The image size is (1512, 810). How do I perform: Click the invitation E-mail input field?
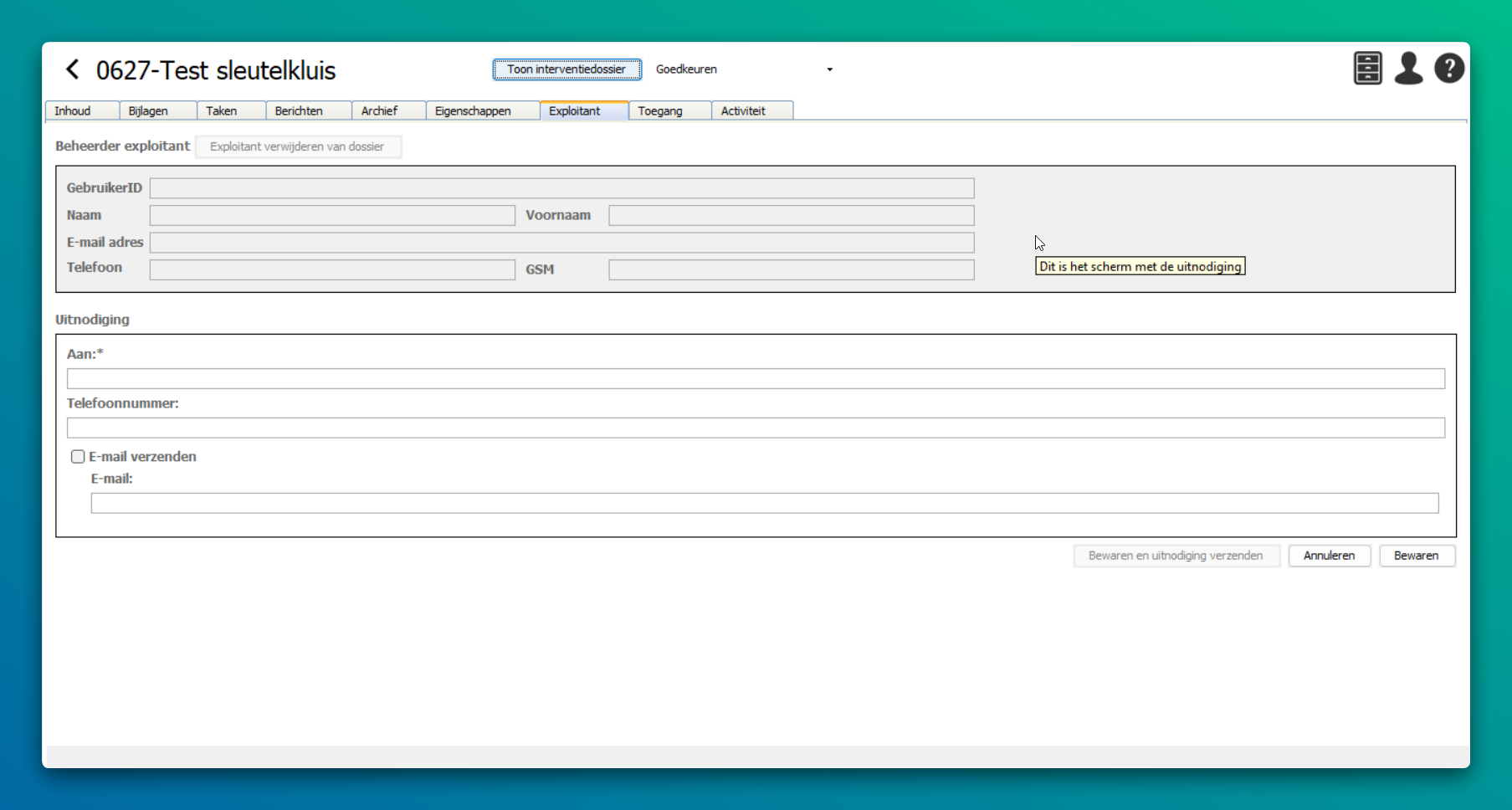click(x=765, y=503)
